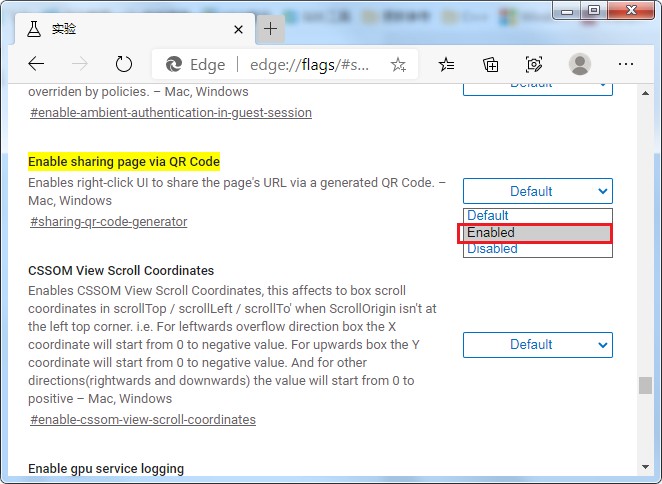Open the Collections icon
662x484 pixels.
pos(490,64)
